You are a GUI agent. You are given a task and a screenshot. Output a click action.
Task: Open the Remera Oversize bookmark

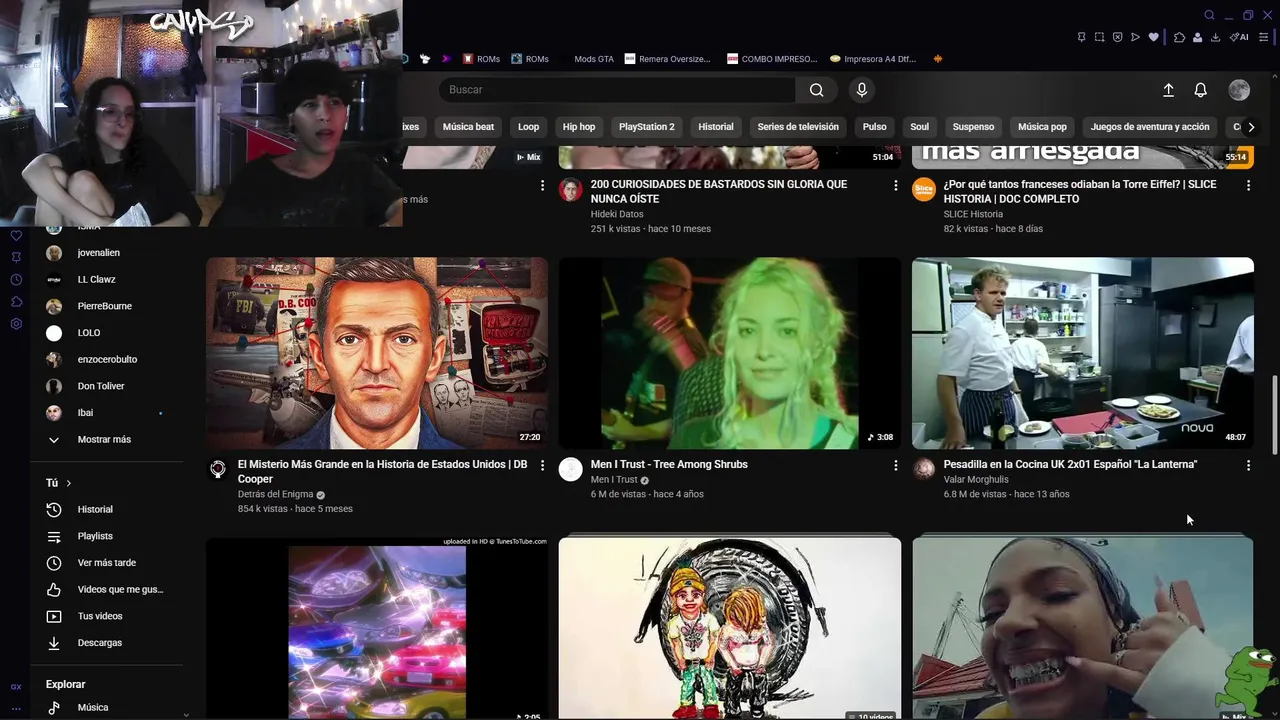coord(668,59)
